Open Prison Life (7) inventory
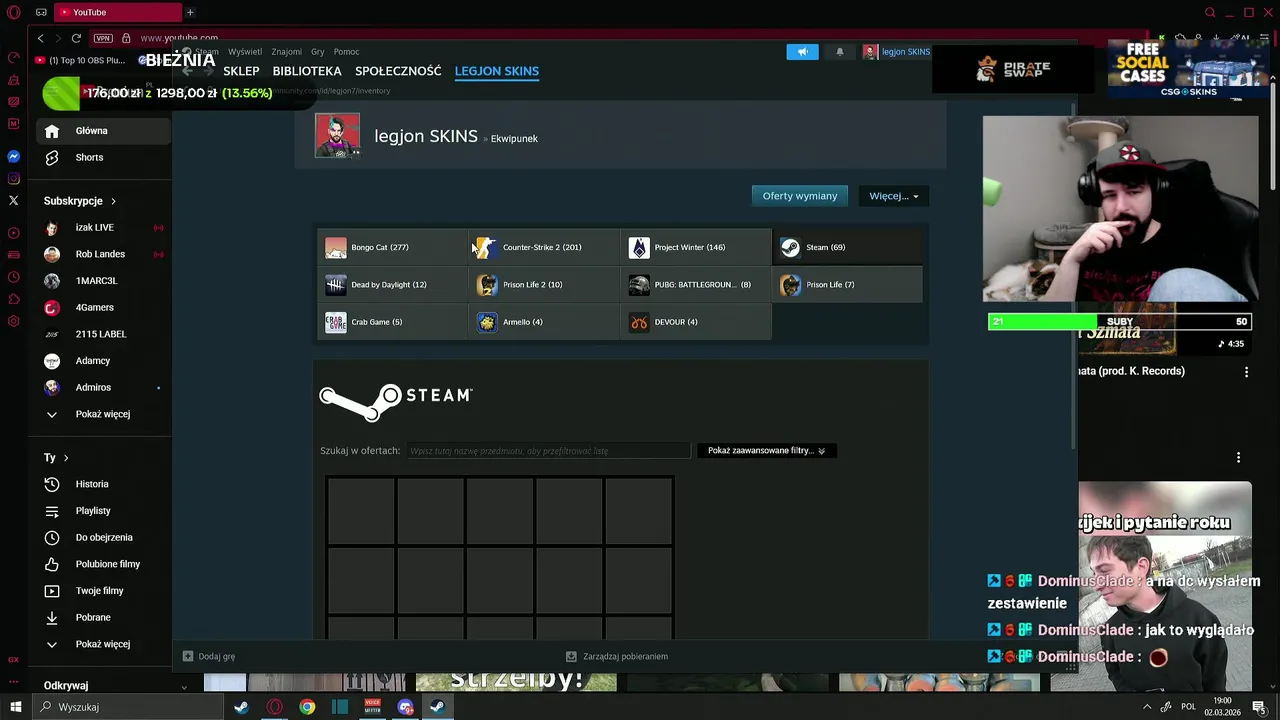Image resolution: width=1280 pixels, height=720 pixels. pos(848,285)
